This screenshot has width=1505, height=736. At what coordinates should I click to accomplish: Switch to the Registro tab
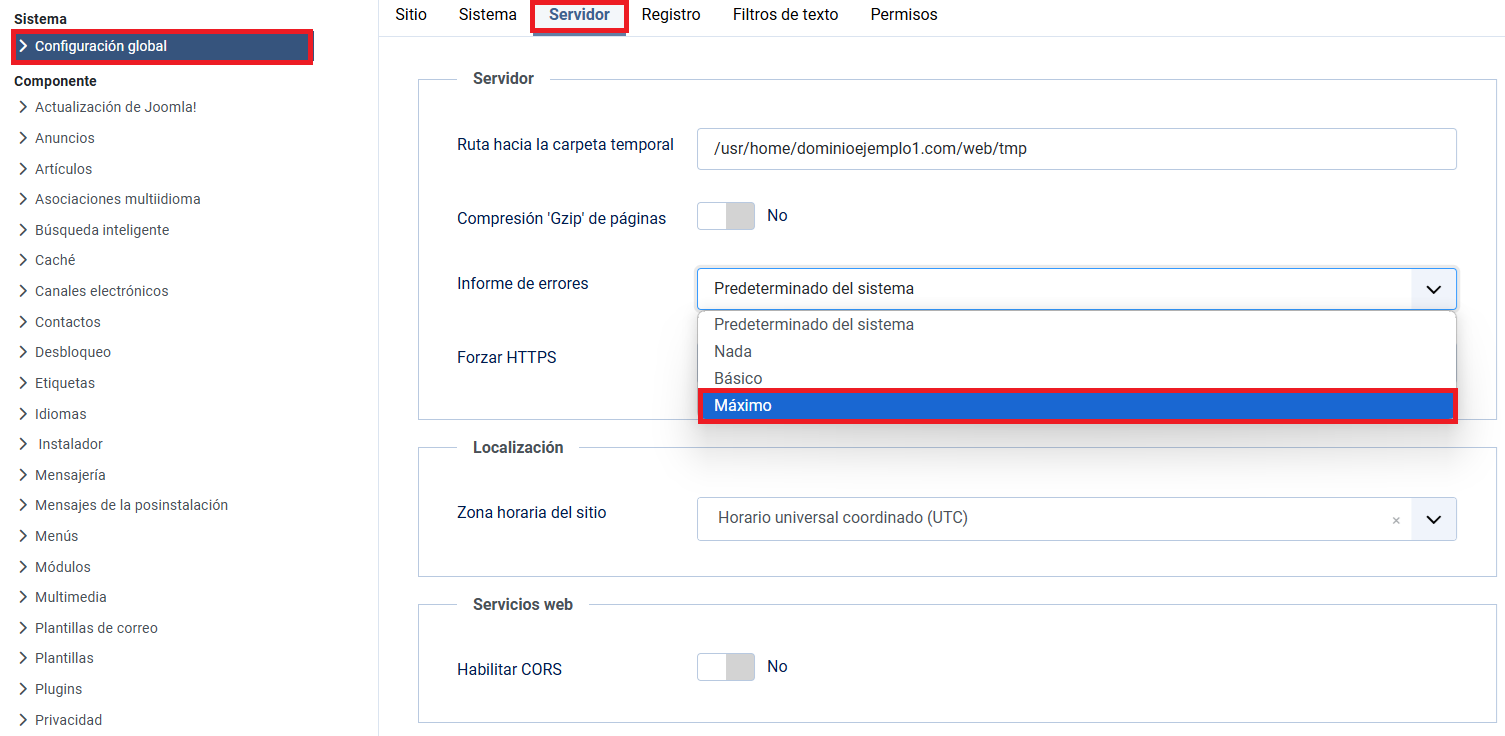pos(671,15)
